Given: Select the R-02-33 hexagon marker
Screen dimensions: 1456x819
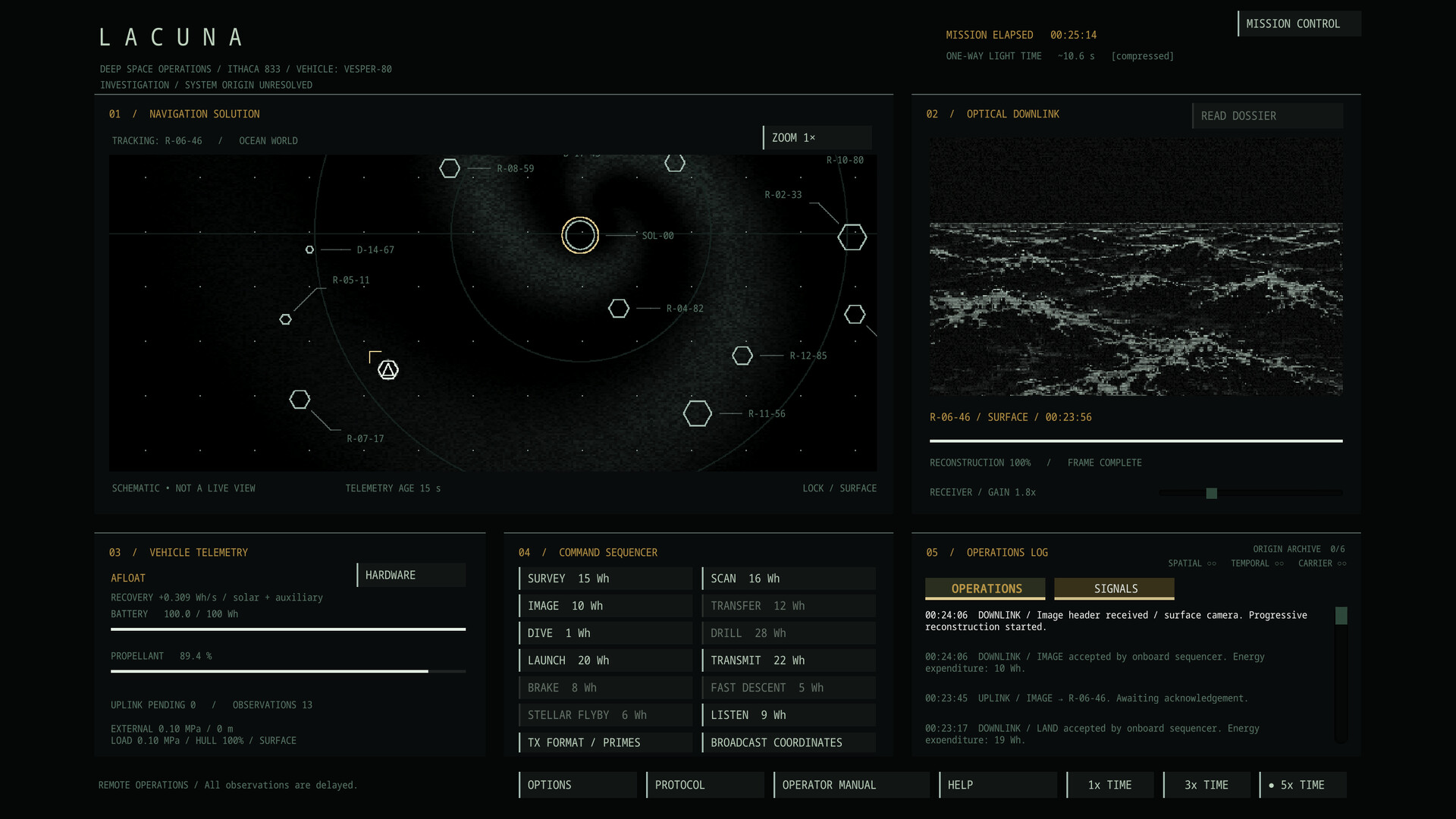Looking at the screenshot, I should coord(852,237).
